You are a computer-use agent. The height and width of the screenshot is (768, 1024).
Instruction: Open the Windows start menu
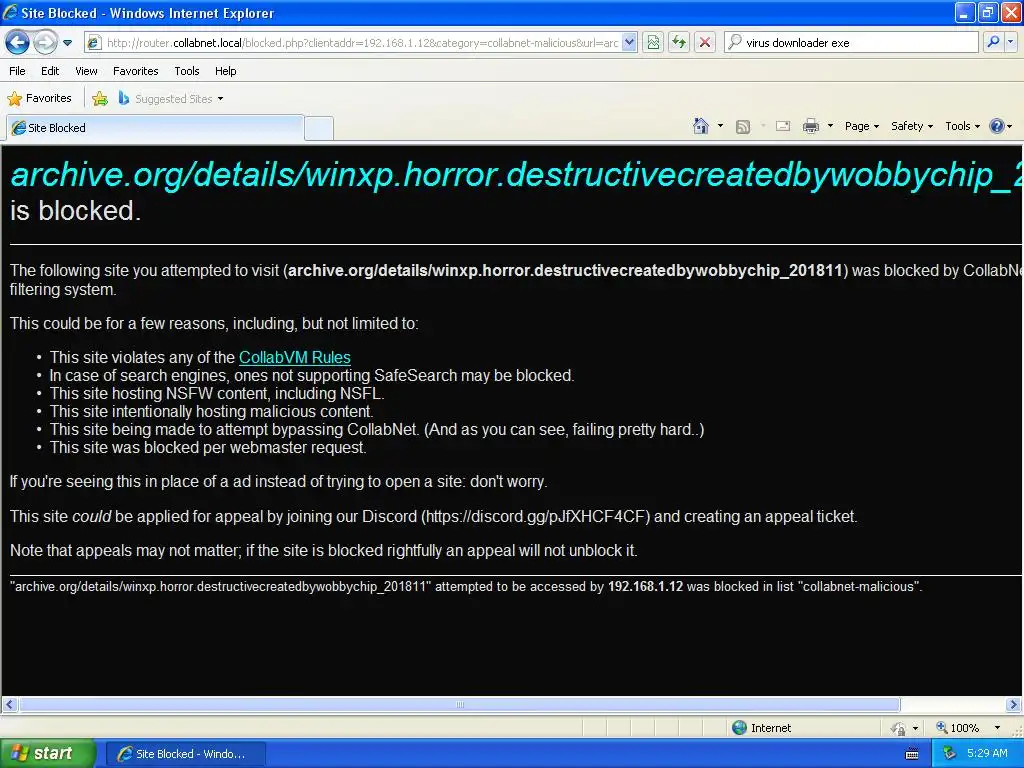pyautogui.click(x=48, y=754)
